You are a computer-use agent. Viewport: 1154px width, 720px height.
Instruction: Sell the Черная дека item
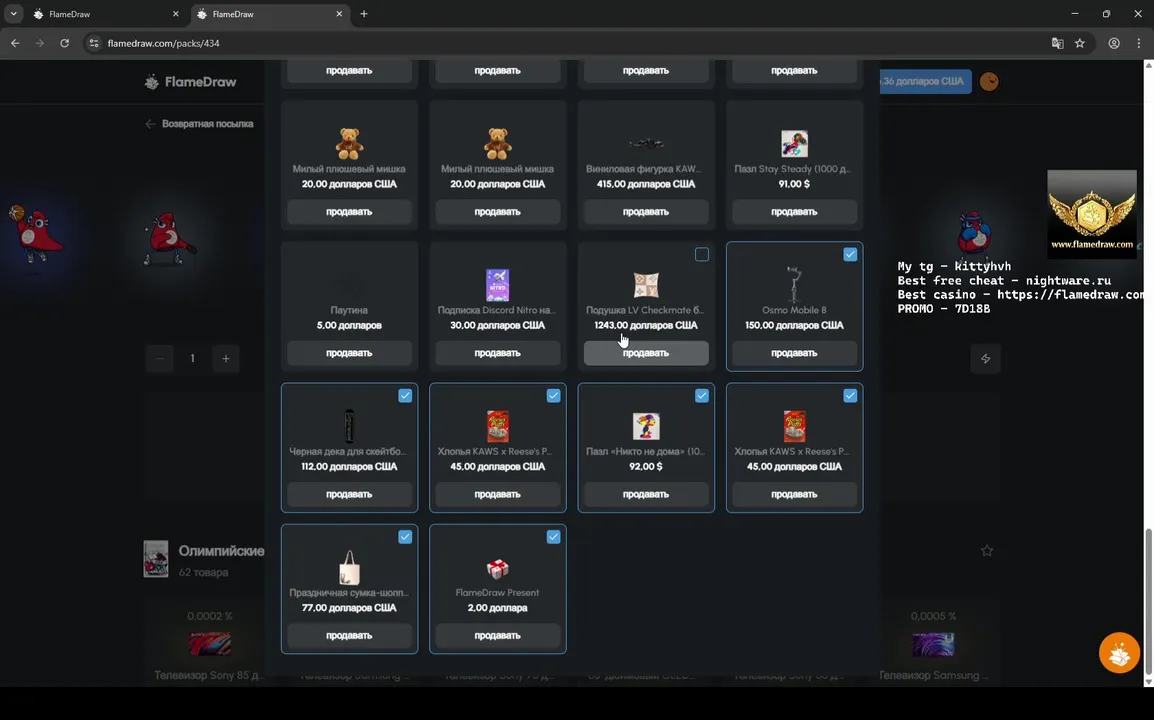point(349,494)
